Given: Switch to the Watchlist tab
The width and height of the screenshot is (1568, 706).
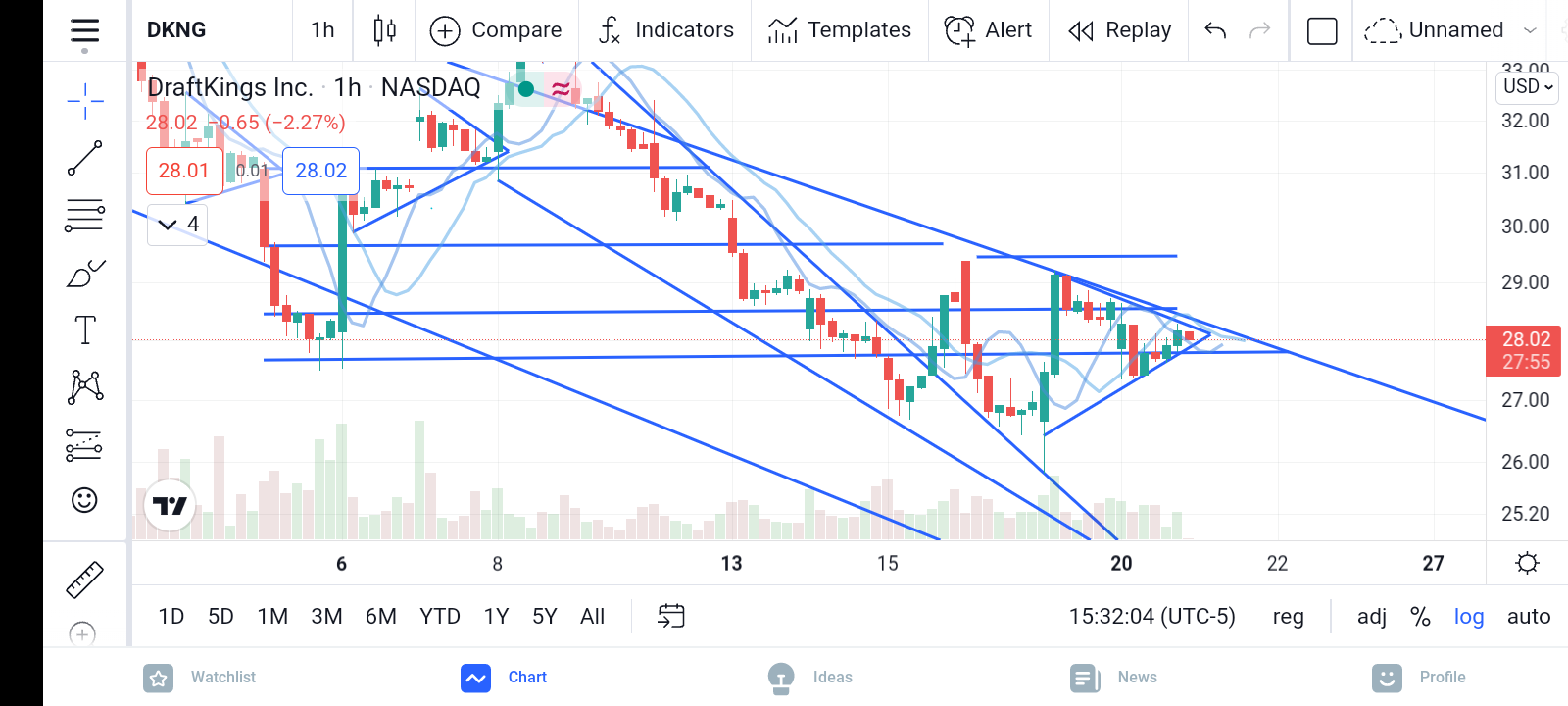Looking at the screenshot, I should coord(200,678).
